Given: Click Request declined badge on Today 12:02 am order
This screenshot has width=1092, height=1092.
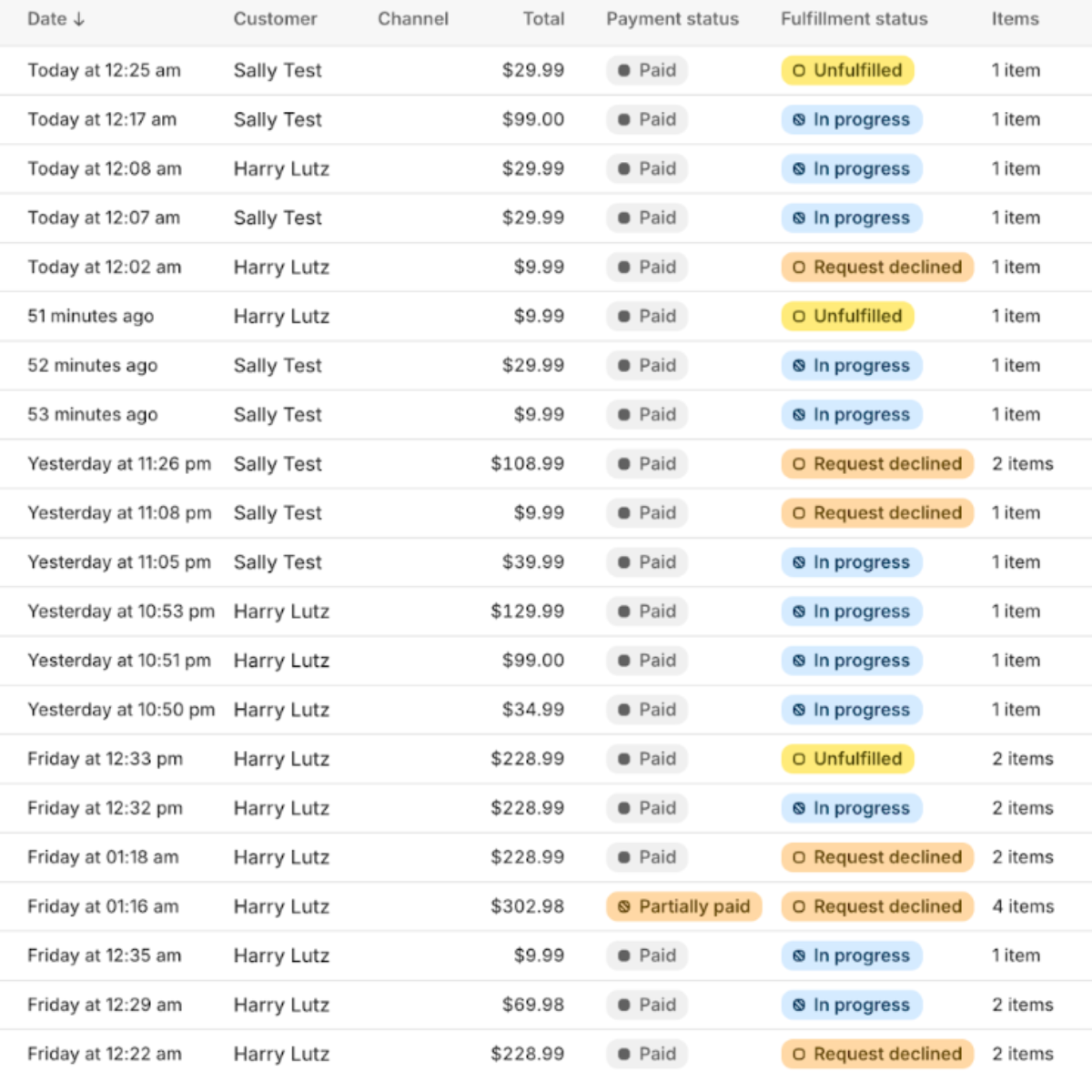Looking at the screenshot, I should click(877, 268).
